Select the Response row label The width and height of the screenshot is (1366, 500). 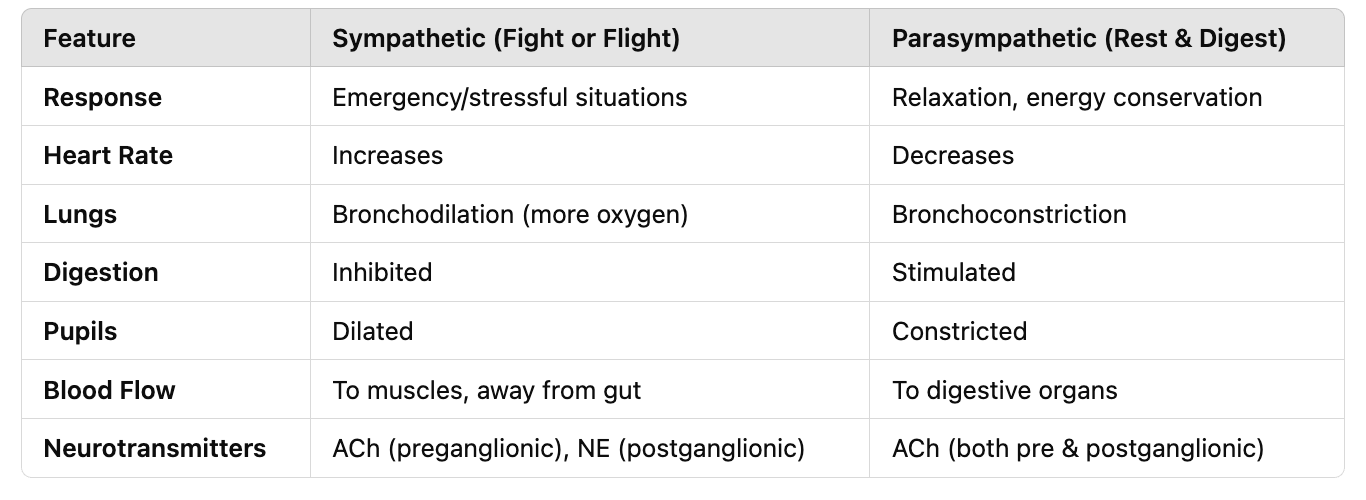click(x=103, y=98)
